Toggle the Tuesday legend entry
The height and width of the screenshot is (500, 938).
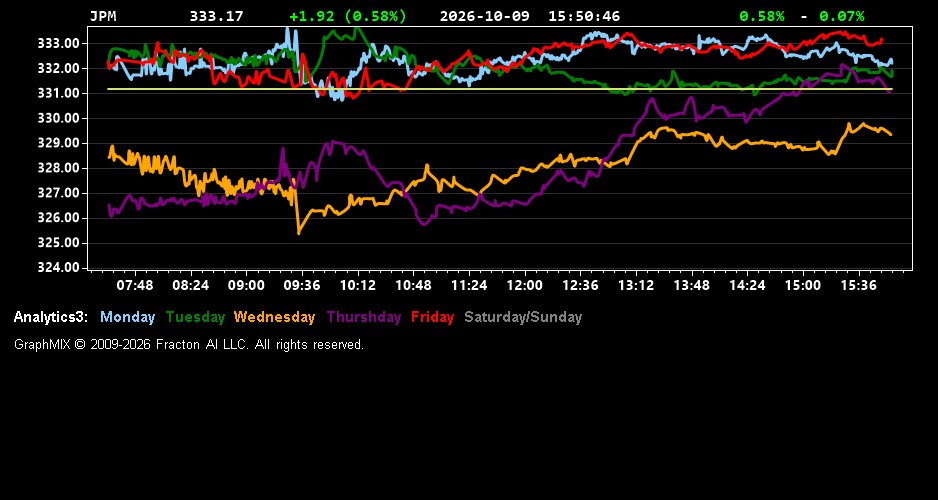(195, 318)
